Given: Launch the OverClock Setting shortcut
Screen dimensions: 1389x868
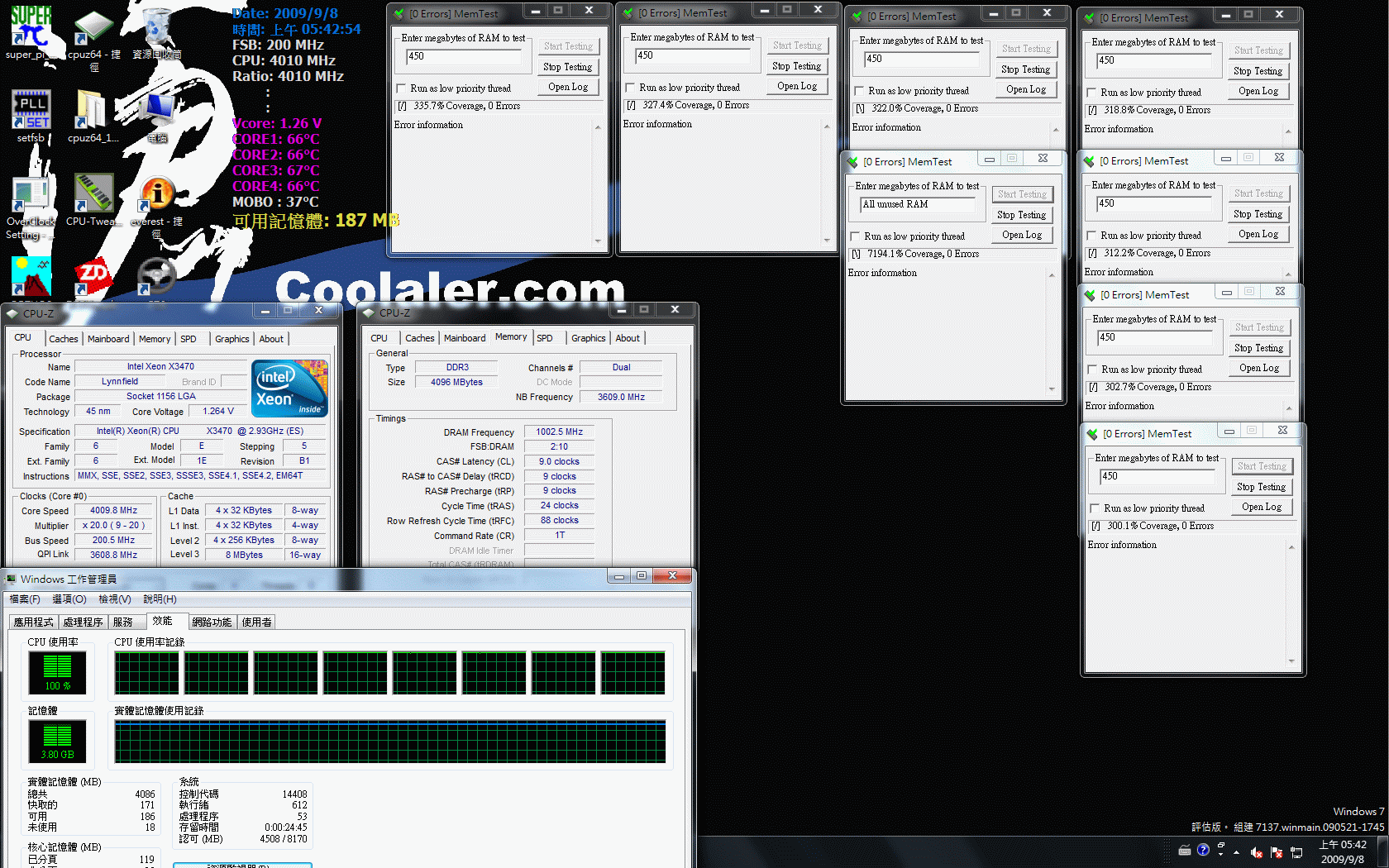Looking at the screenshot, I should click(31, 193).
